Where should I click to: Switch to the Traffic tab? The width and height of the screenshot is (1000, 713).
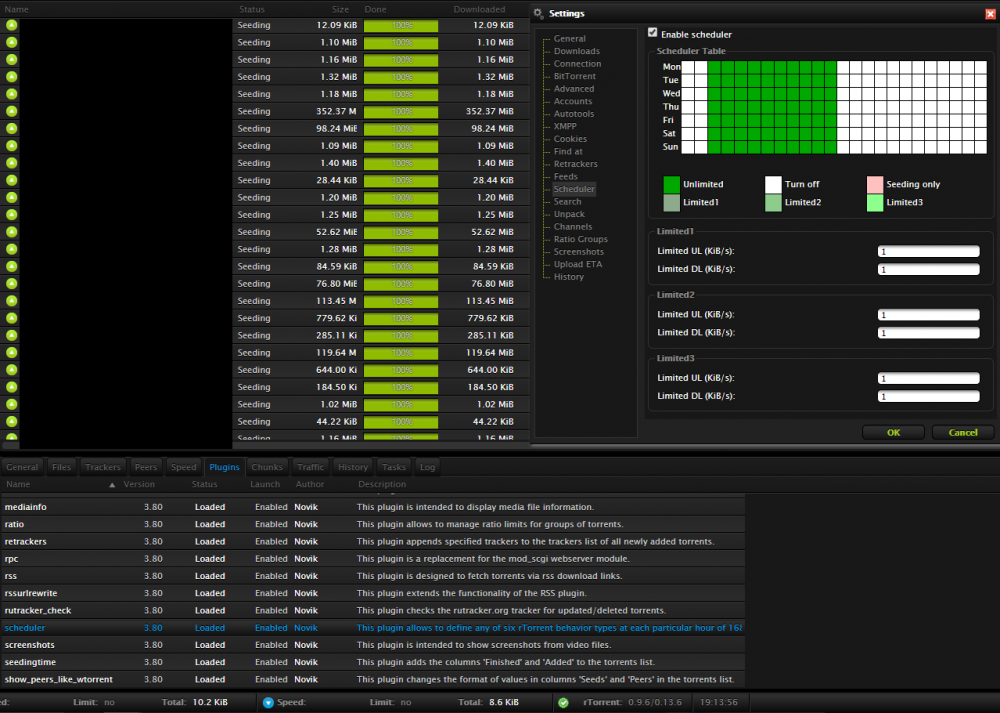coord(311,467)
